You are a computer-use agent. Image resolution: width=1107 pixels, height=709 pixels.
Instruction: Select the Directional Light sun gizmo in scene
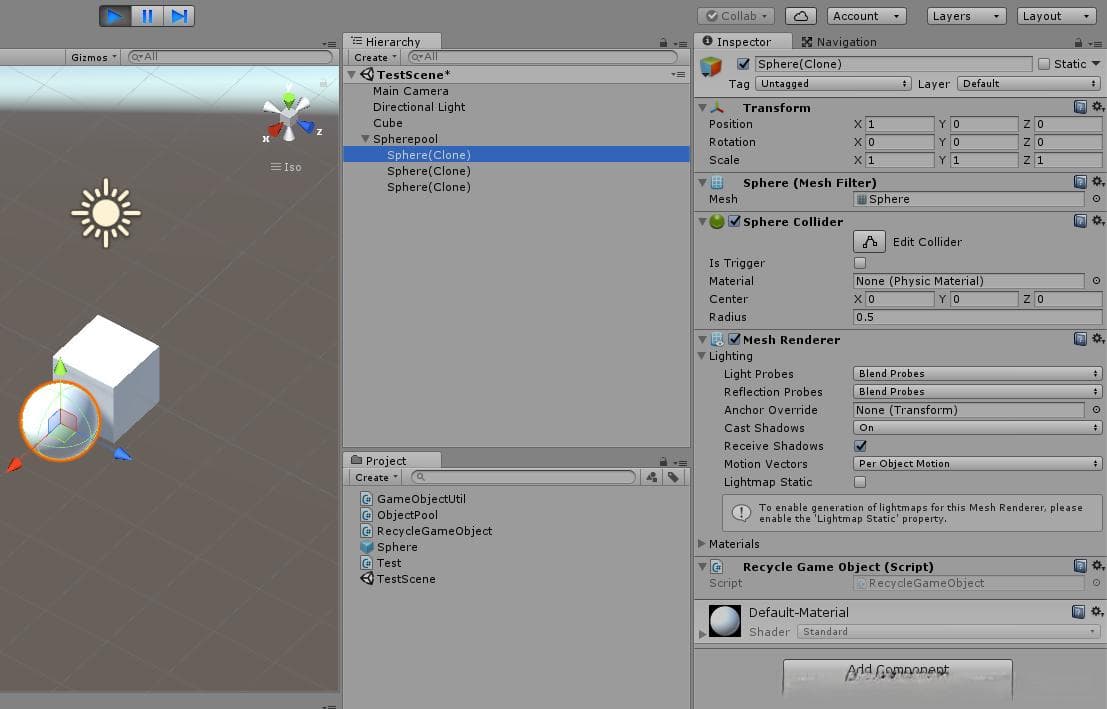click(x=106, y=213)
